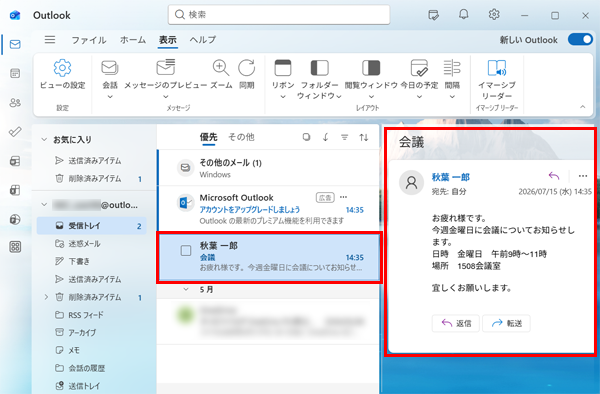Expand the メッセージのプレビュー dropdown arrow
Screen dimensions: 600x394
click(166, 97)
